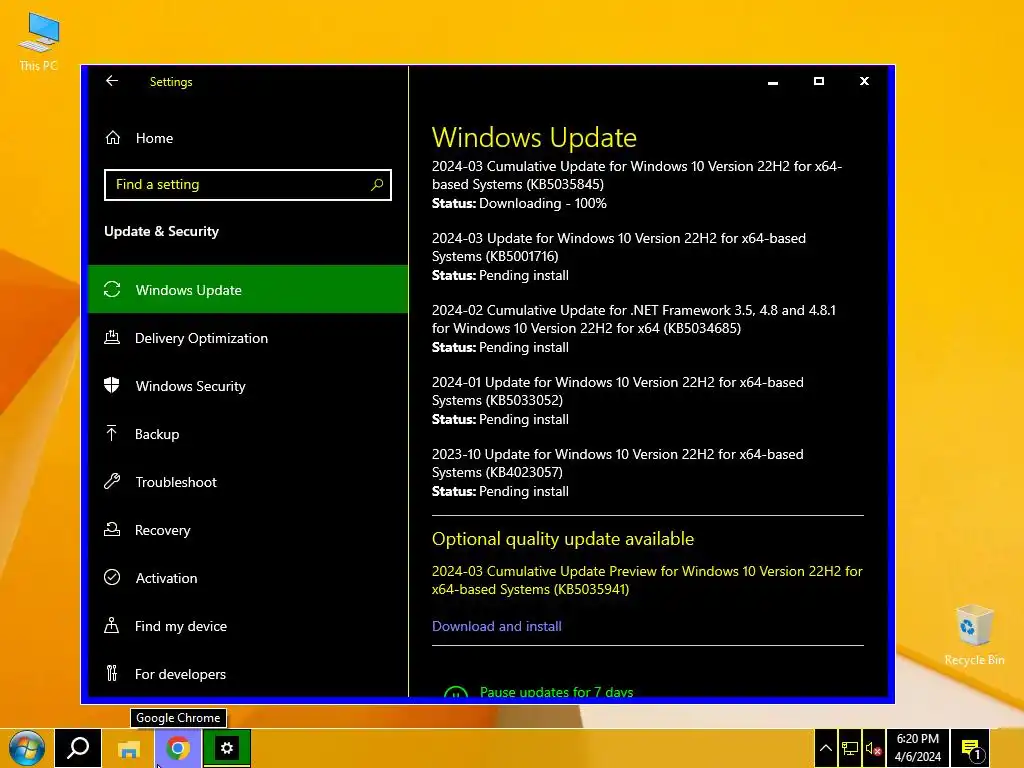Click the Delivery Optimization icon

pos(112,338)
